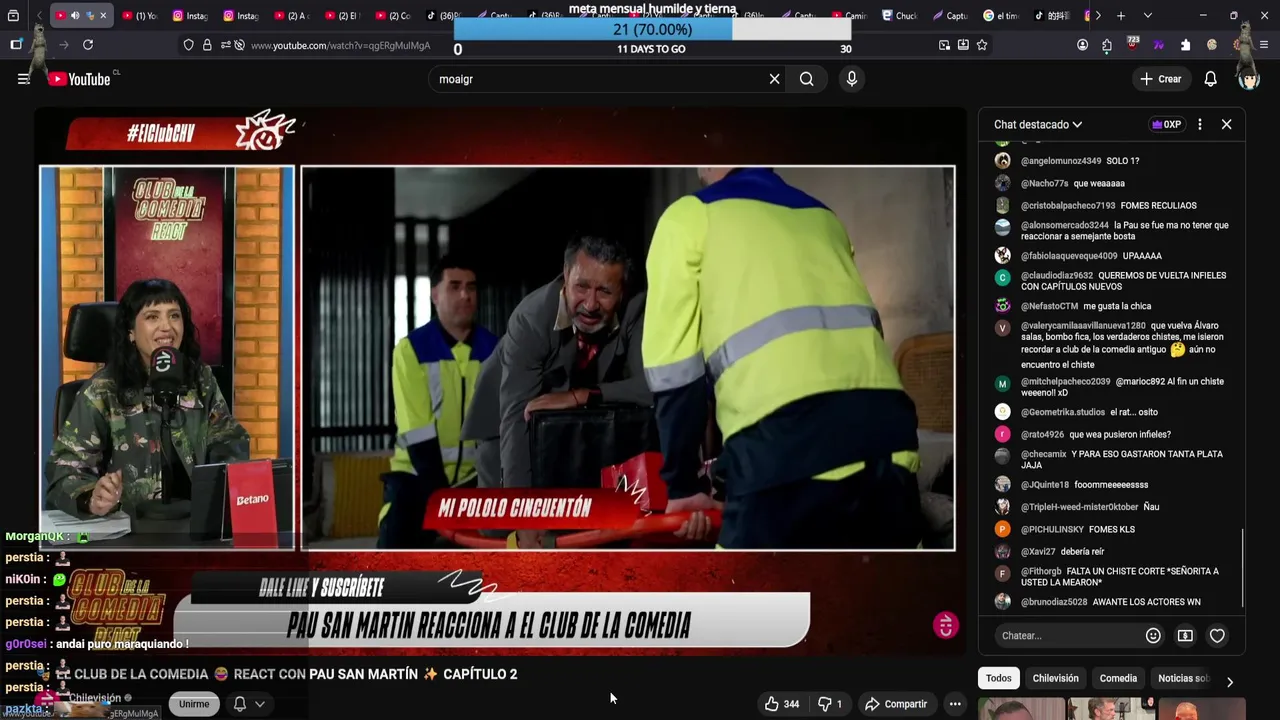Show site security padlock info
1280x720 pixels.
tap(207, 45)
